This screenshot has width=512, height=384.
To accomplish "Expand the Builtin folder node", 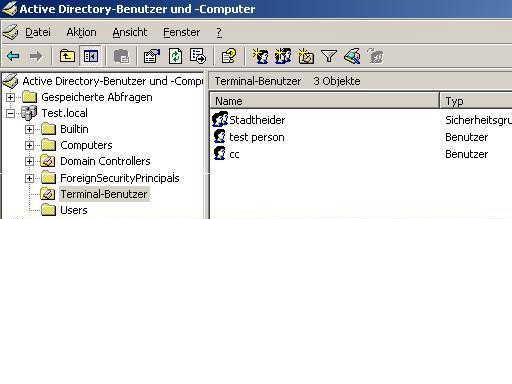I will [x=29, y=129].
